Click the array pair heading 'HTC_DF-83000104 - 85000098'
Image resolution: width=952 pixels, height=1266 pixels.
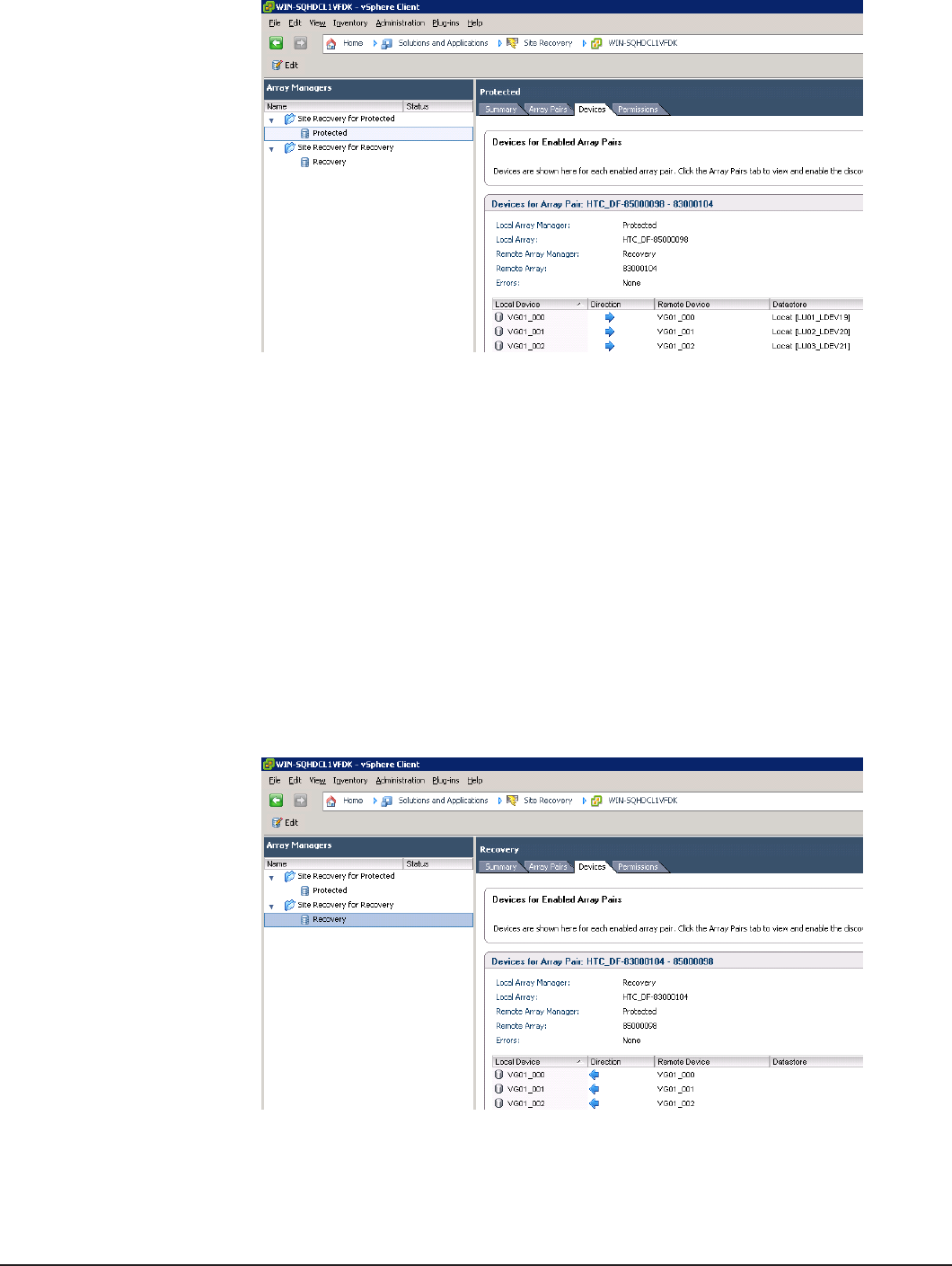click(x=650, y=961)
